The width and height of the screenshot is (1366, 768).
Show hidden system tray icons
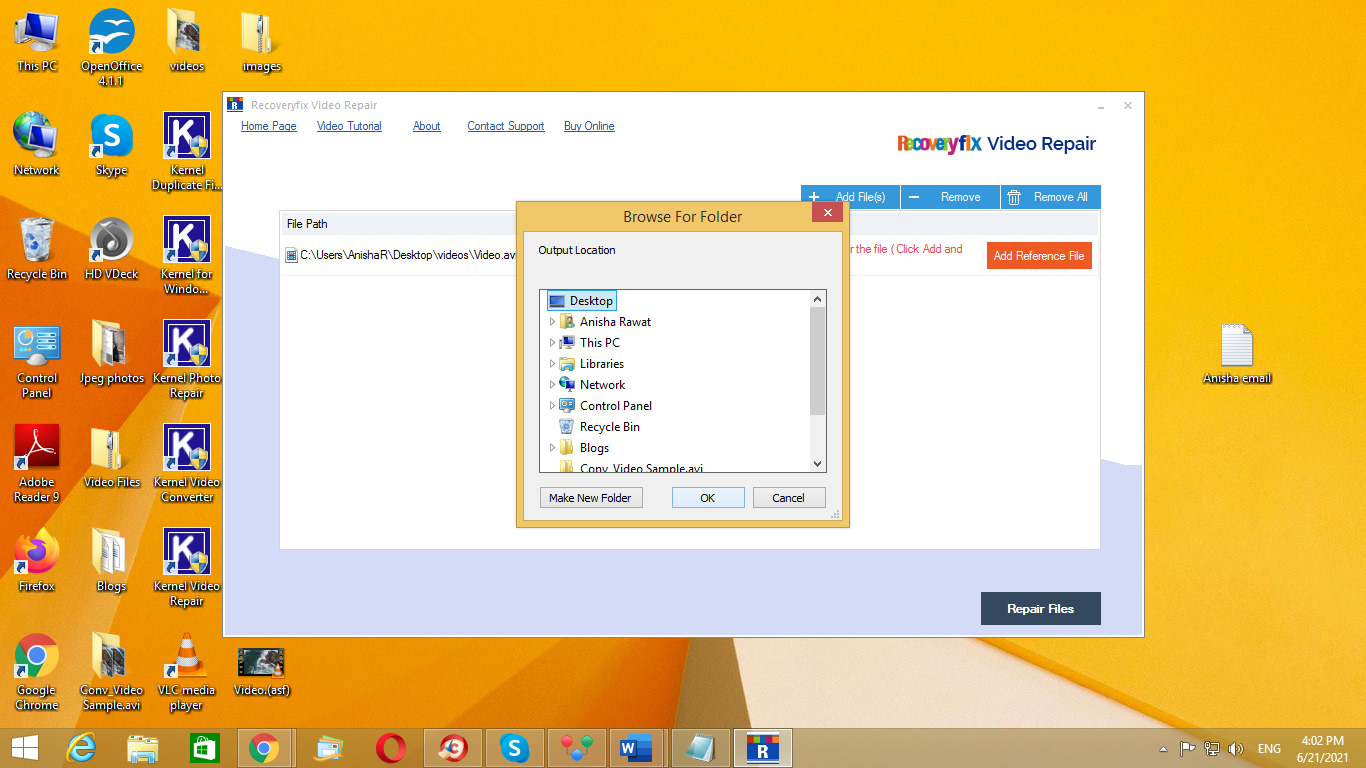[1163, 748]
